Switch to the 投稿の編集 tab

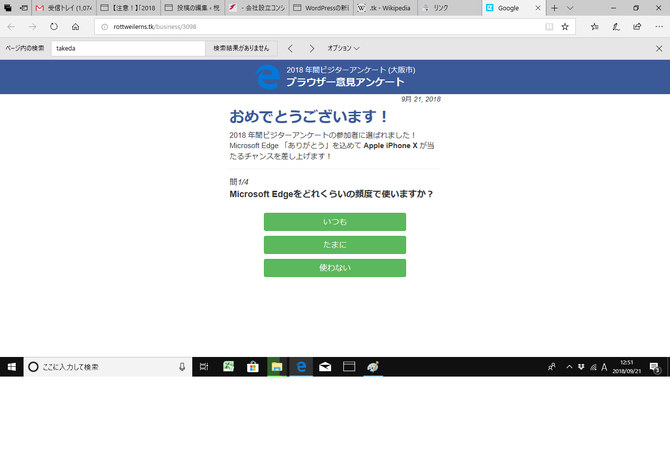coord(193,8)
